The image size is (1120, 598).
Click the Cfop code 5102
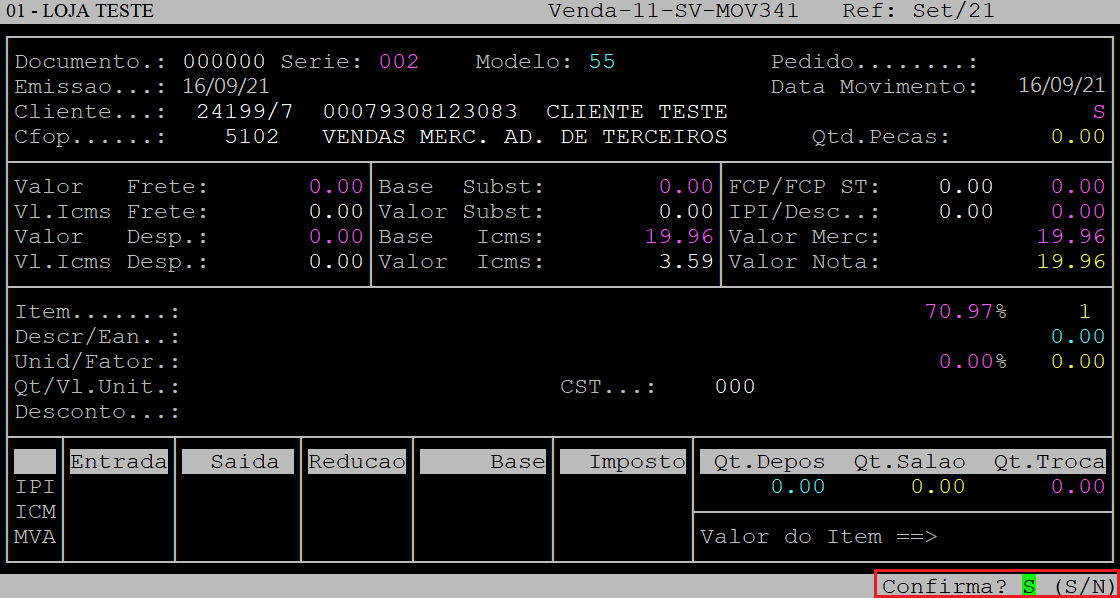tap(252, 137)
